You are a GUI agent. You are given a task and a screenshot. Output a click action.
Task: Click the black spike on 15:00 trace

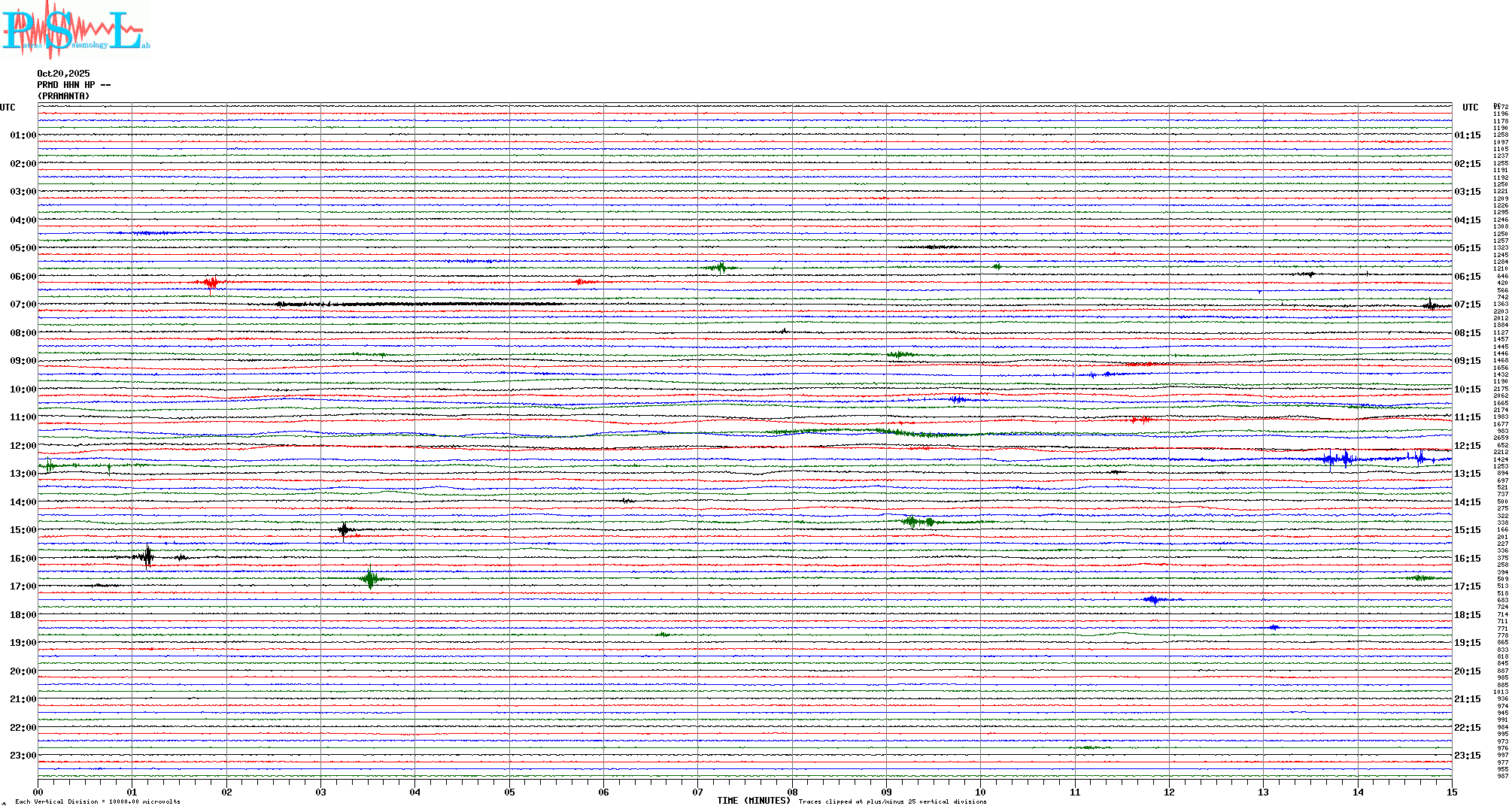tap(344, 530)
